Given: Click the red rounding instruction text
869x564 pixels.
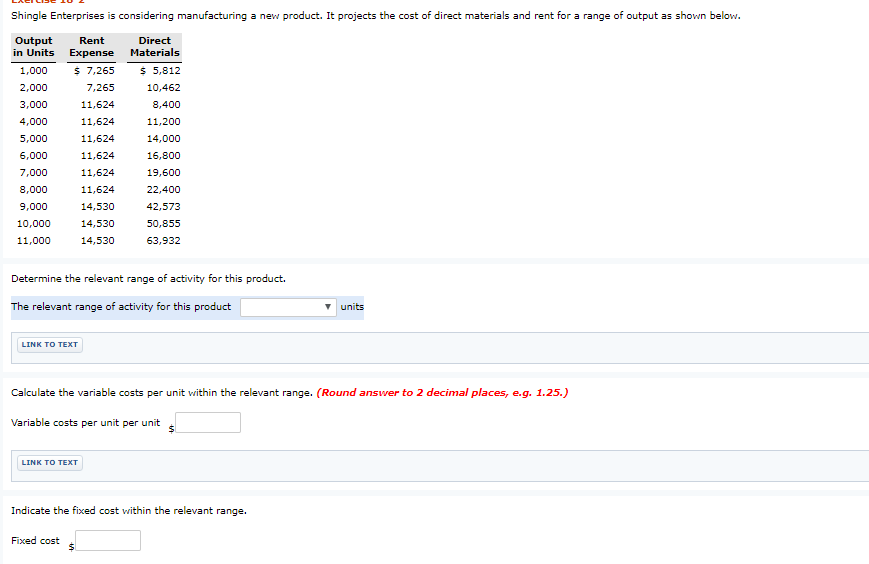Looking at the screenshot, I should tap(442, 393).
